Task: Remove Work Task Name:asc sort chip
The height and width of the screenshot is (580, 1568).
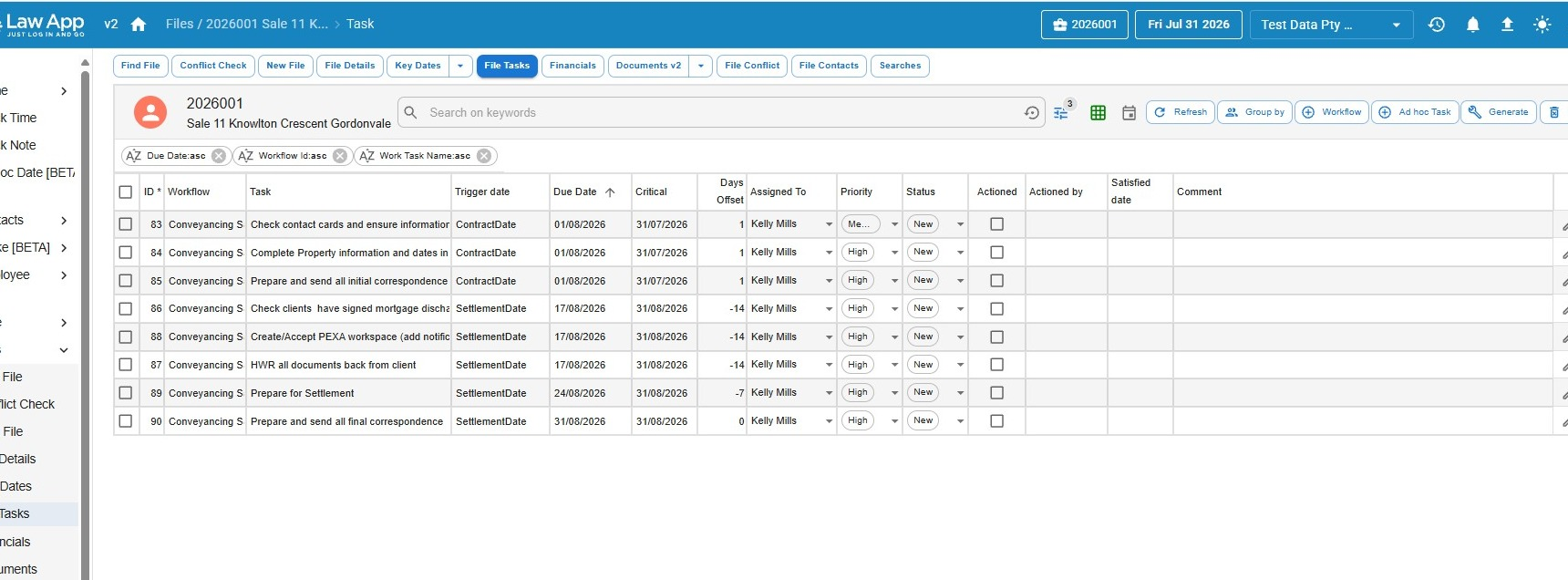Action: click(x=484, y=156)
